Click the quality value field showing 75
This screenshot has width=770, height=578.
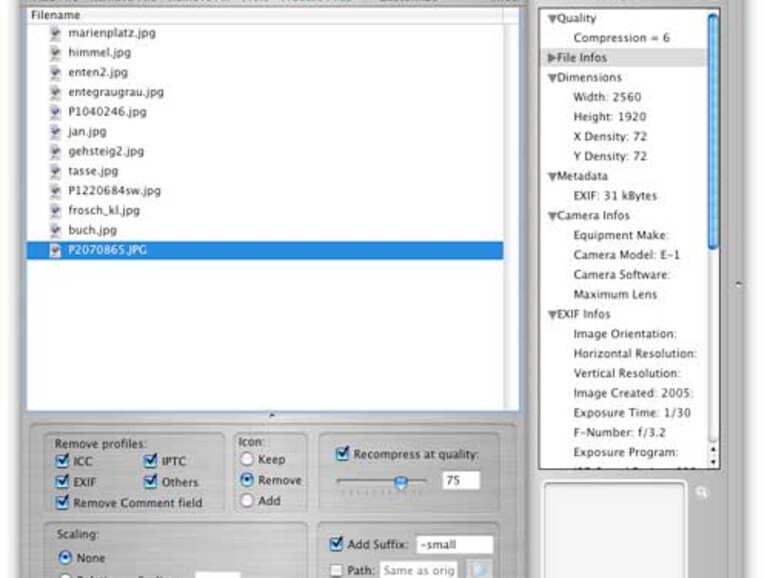pyautogui.click(x=461, y=480)
